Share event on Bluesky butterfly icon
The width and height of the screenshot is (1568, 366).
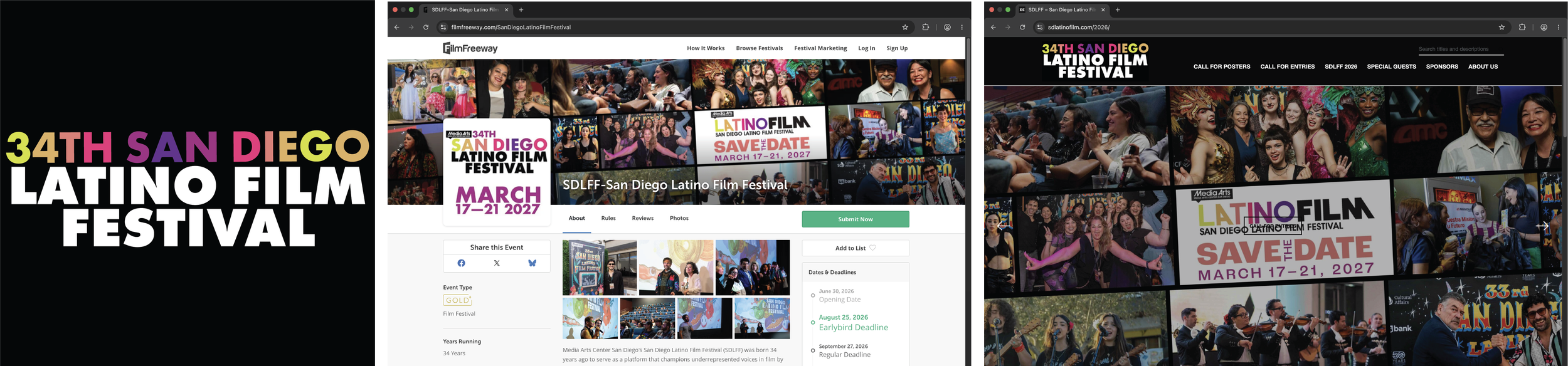(532, 263)
